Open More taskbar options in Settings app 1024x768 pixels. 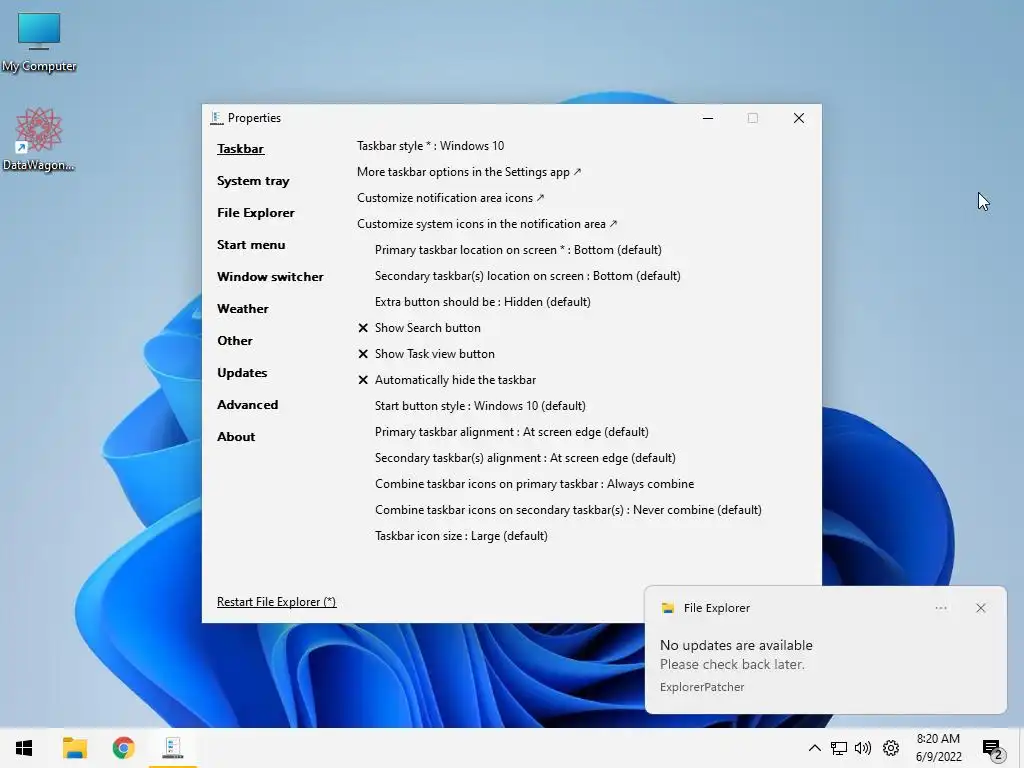pos(469,172)
